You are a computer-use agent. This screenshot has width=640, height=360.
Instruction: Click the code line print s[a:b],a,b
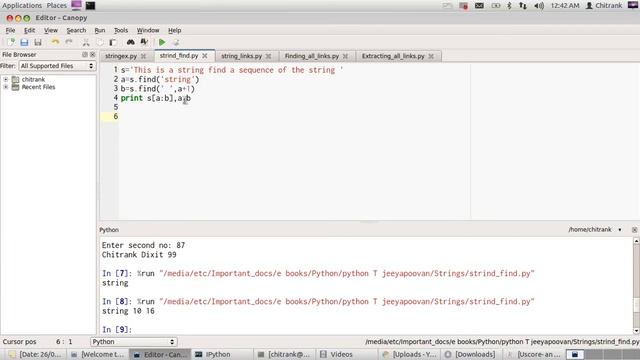156,98
